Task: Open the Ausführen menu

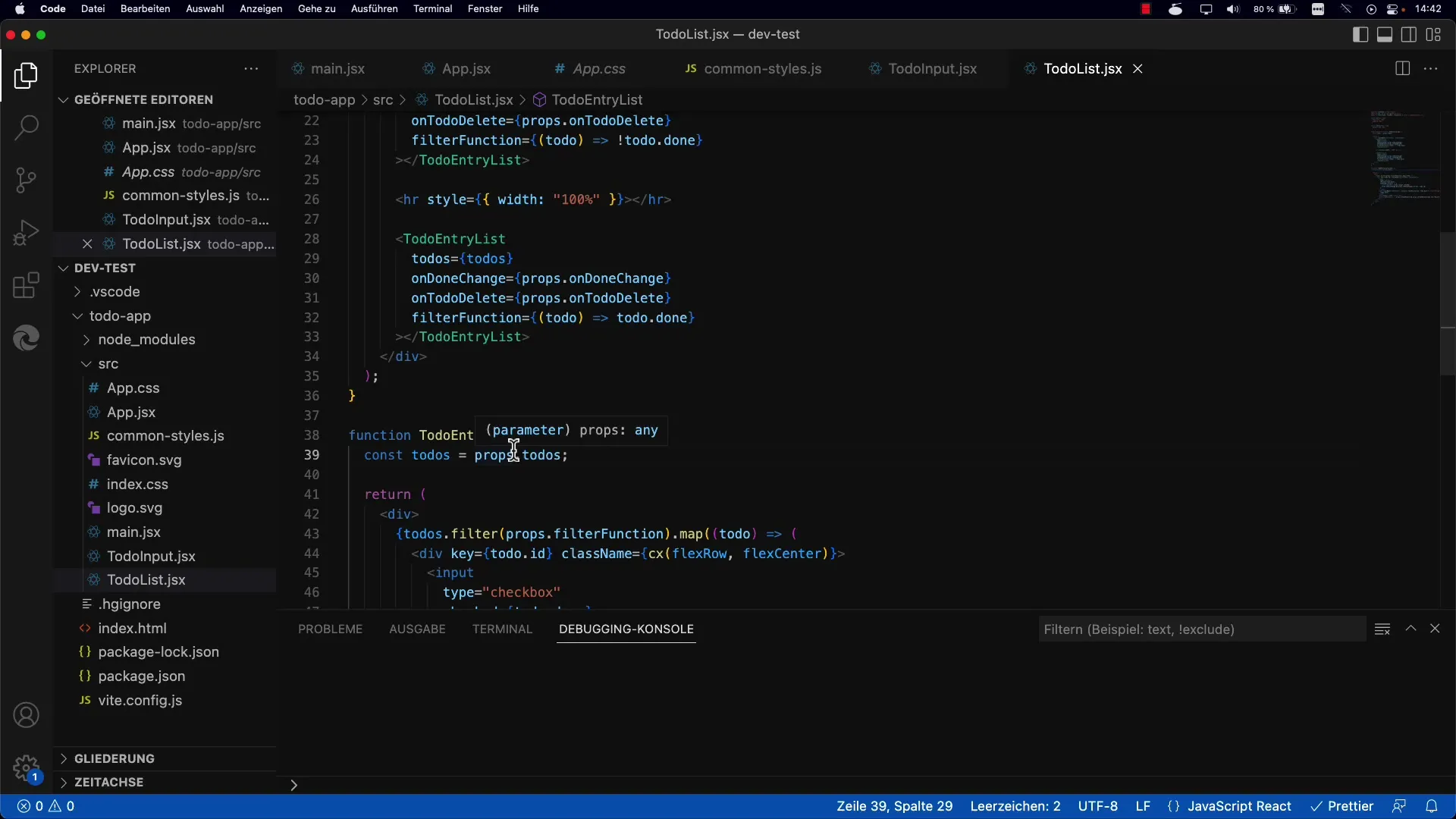Action: click(x=374, y=9)
